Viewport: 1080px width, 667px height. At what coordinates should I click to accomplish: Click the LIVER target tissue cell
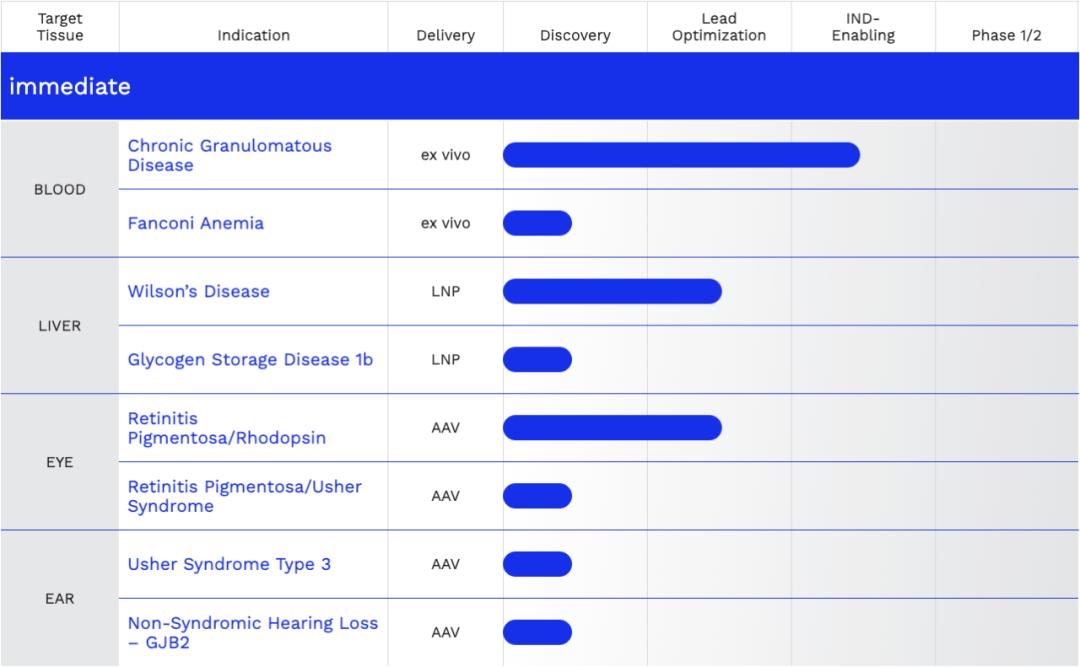pyautogui.click(x=60, y=326)
